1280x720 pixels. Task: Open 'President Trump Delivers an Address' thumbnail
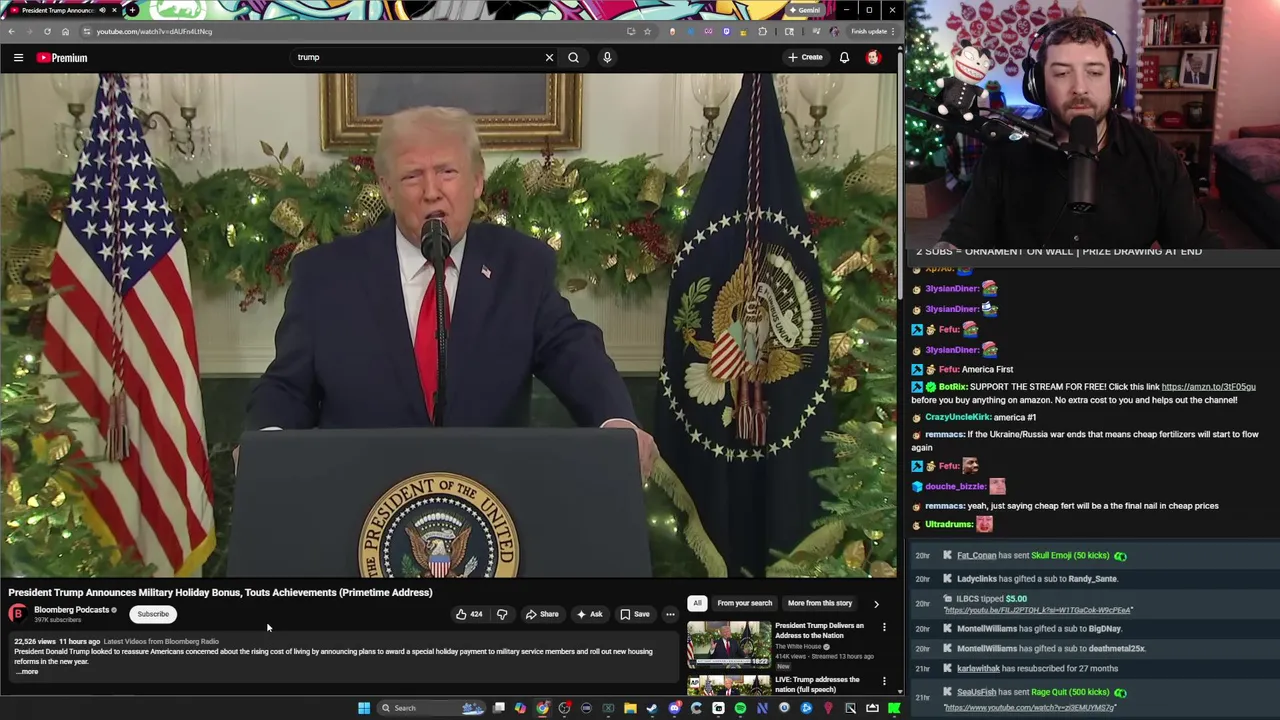point(728,646)
